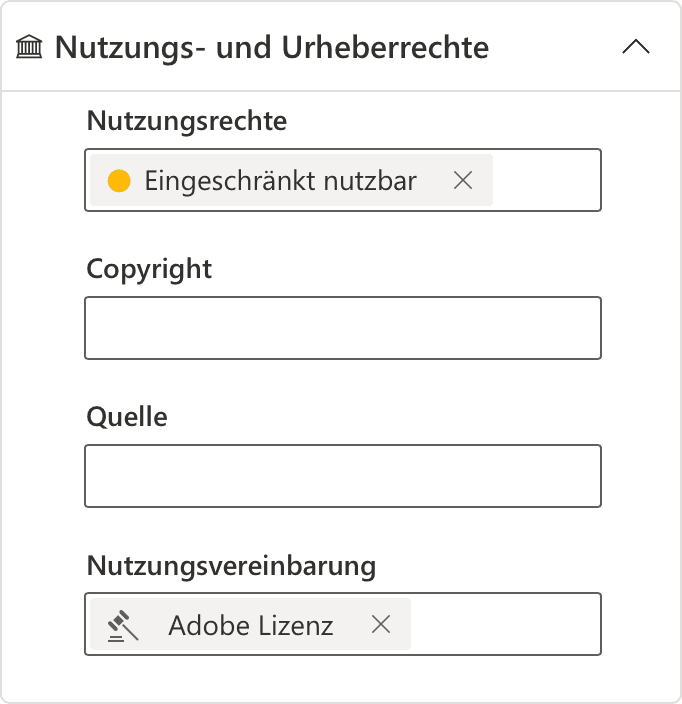Remove the Adobe Lizenz agreement tag

pos(380,625)
